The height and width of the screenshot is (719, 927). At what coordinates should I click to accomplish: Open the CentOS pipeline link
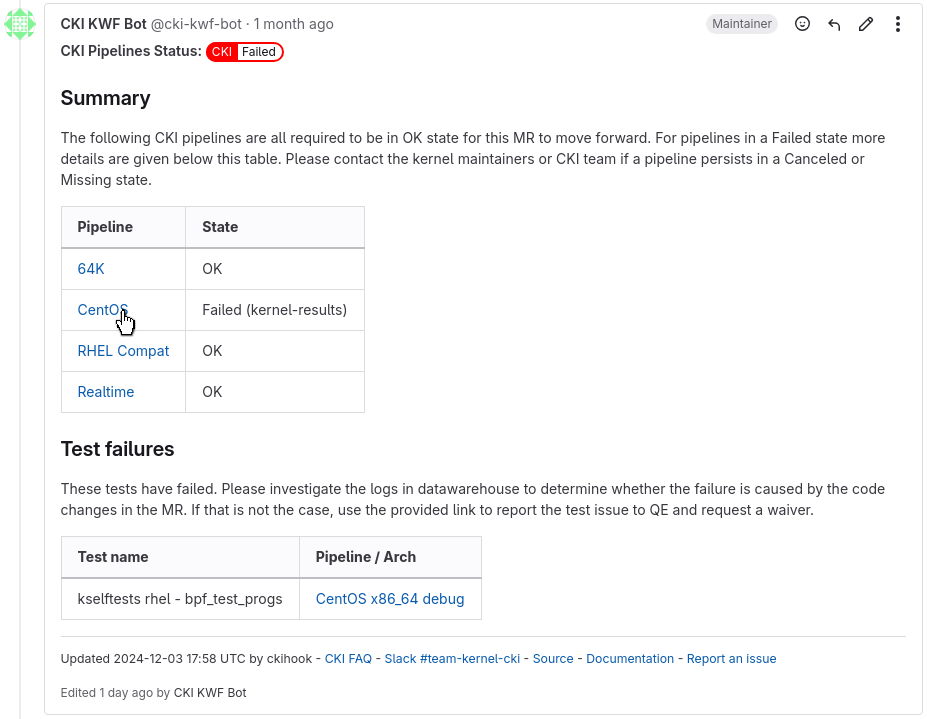(x=101, y=310)
